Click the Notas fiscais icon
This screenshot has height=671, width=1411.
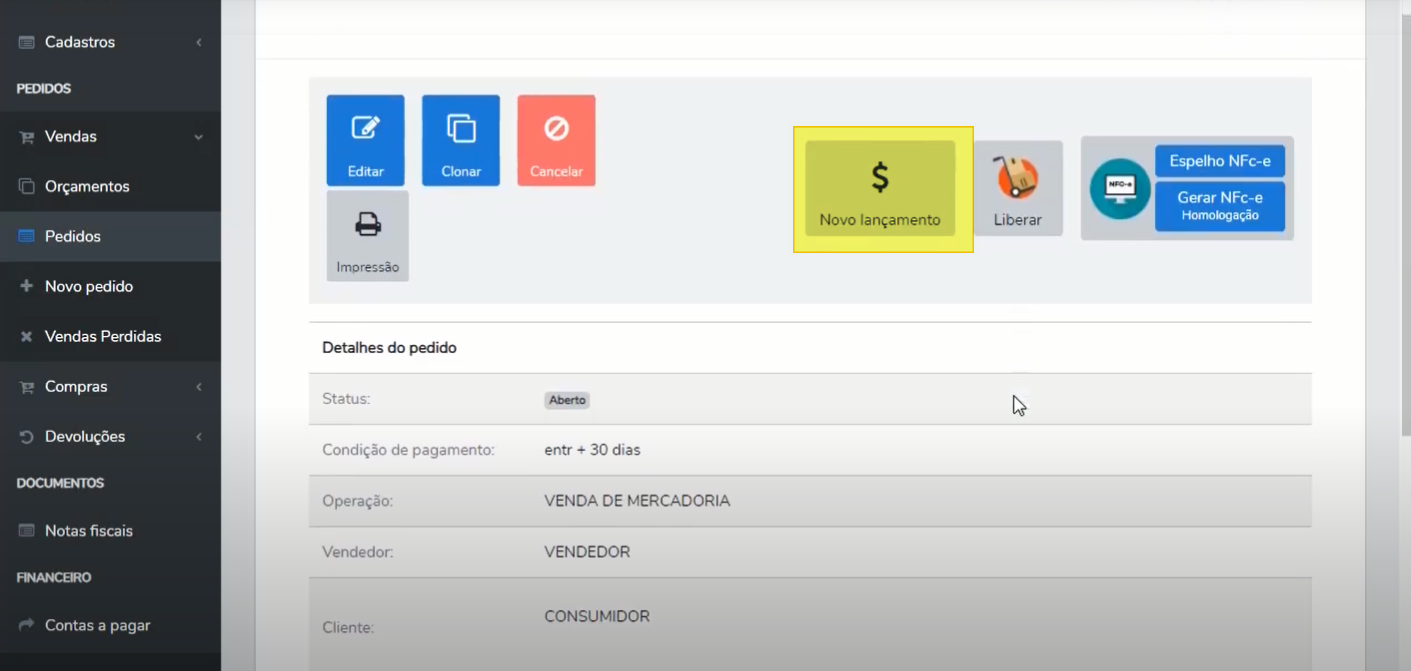click(26, 530)
